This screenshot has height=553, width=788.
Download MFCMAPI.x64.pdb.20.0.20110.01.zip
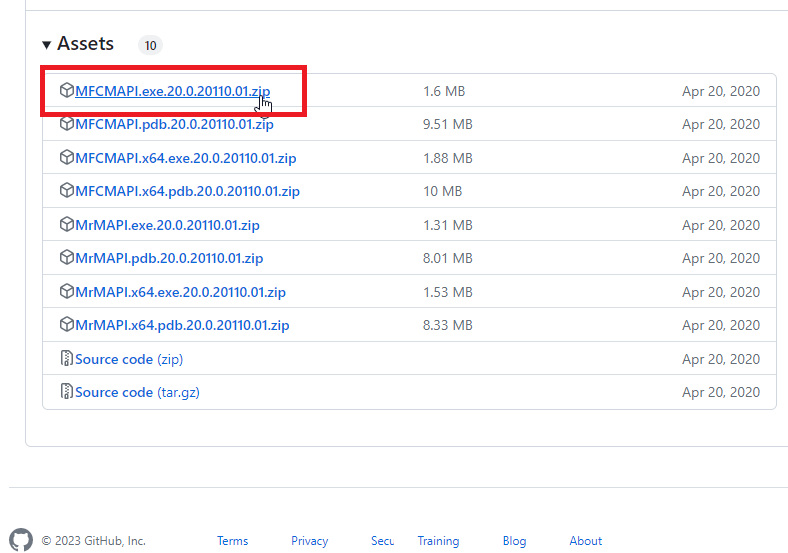point(187,191)
